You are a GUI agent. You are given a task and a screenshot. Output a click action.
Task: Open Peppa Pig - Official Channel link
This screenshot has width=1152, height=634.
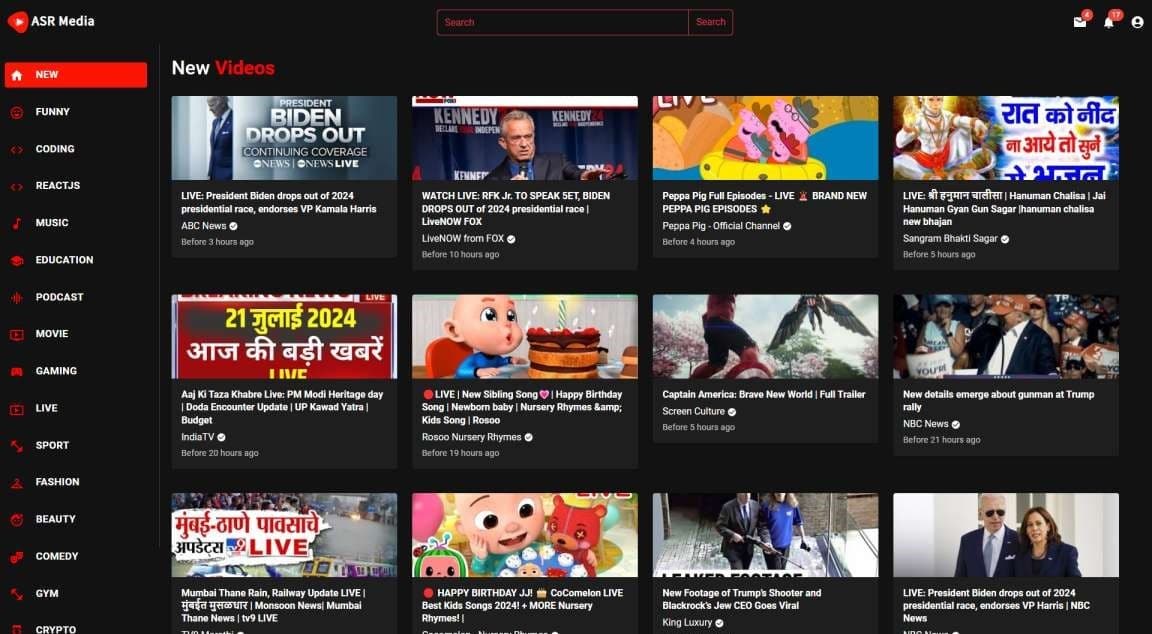pos(721,226)
